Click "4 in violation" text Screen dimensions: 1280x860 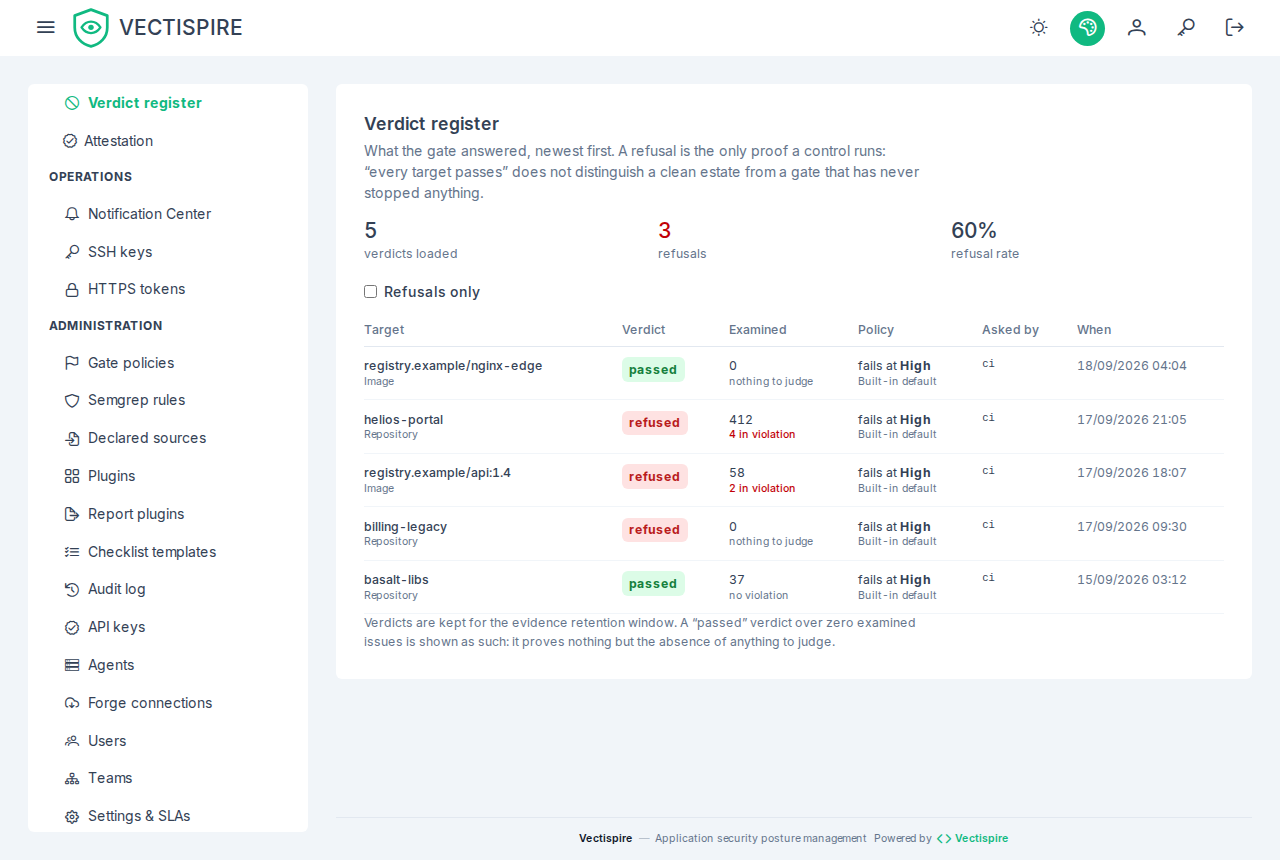(762, 435)
